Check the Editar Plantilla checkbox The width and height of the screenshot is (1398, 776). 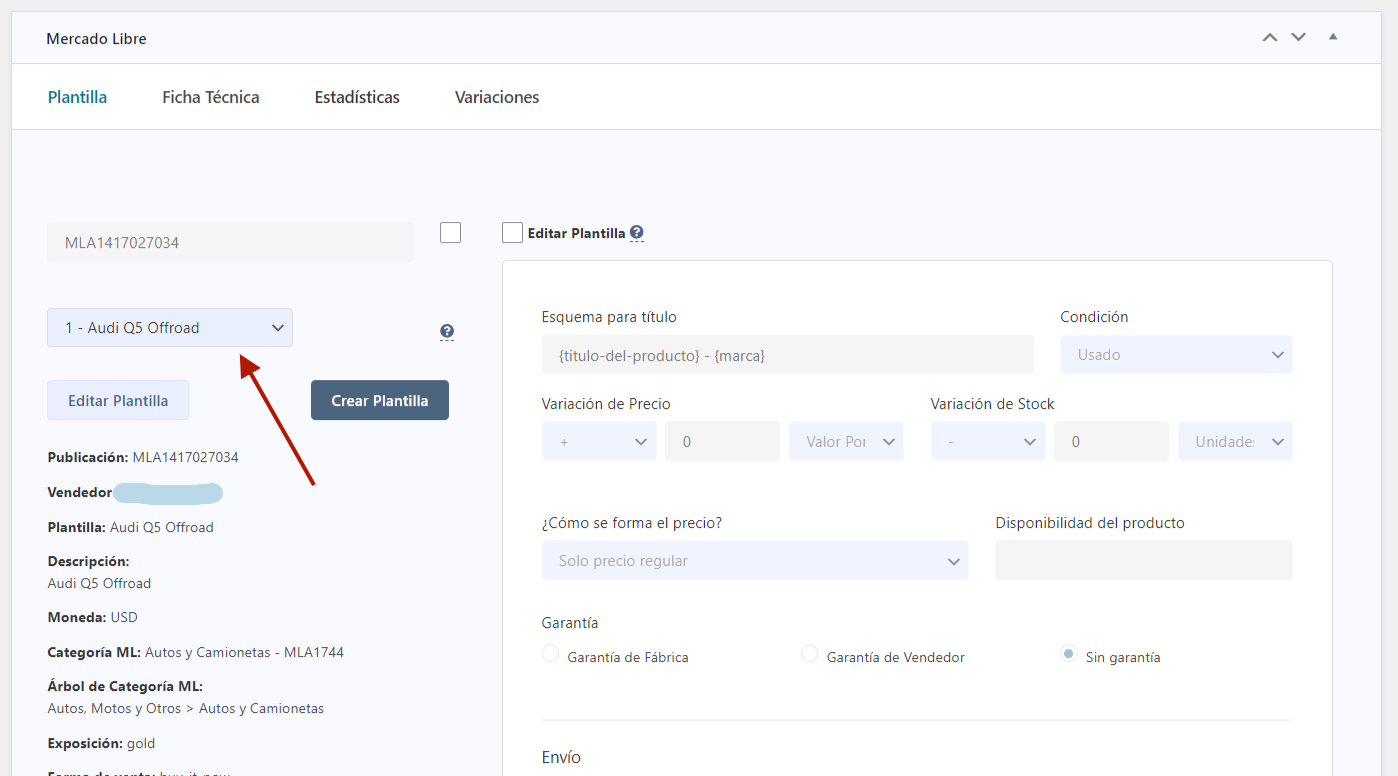pyautogui.click(x=512, y=233)
